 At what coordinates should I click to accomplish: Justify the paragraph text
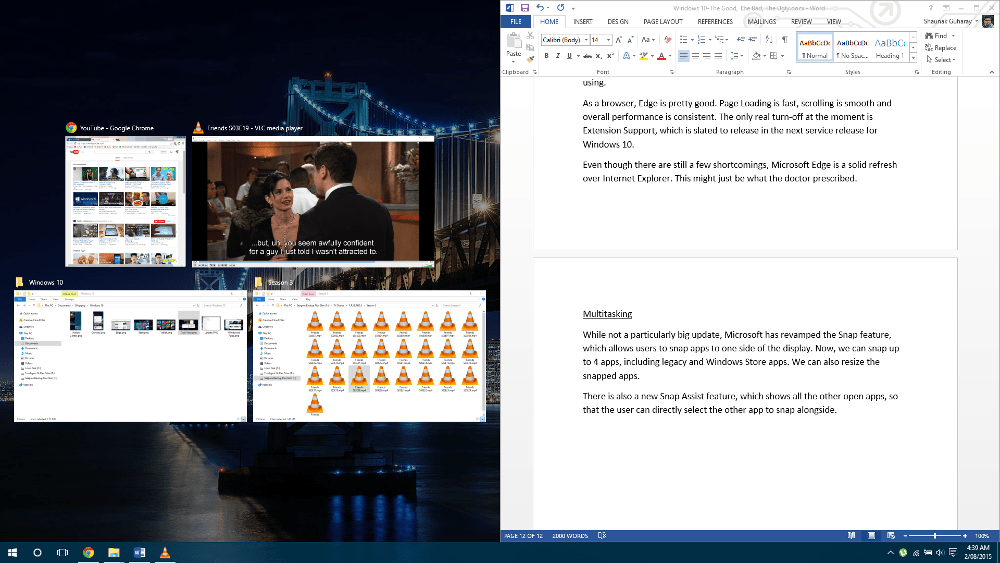718,56
